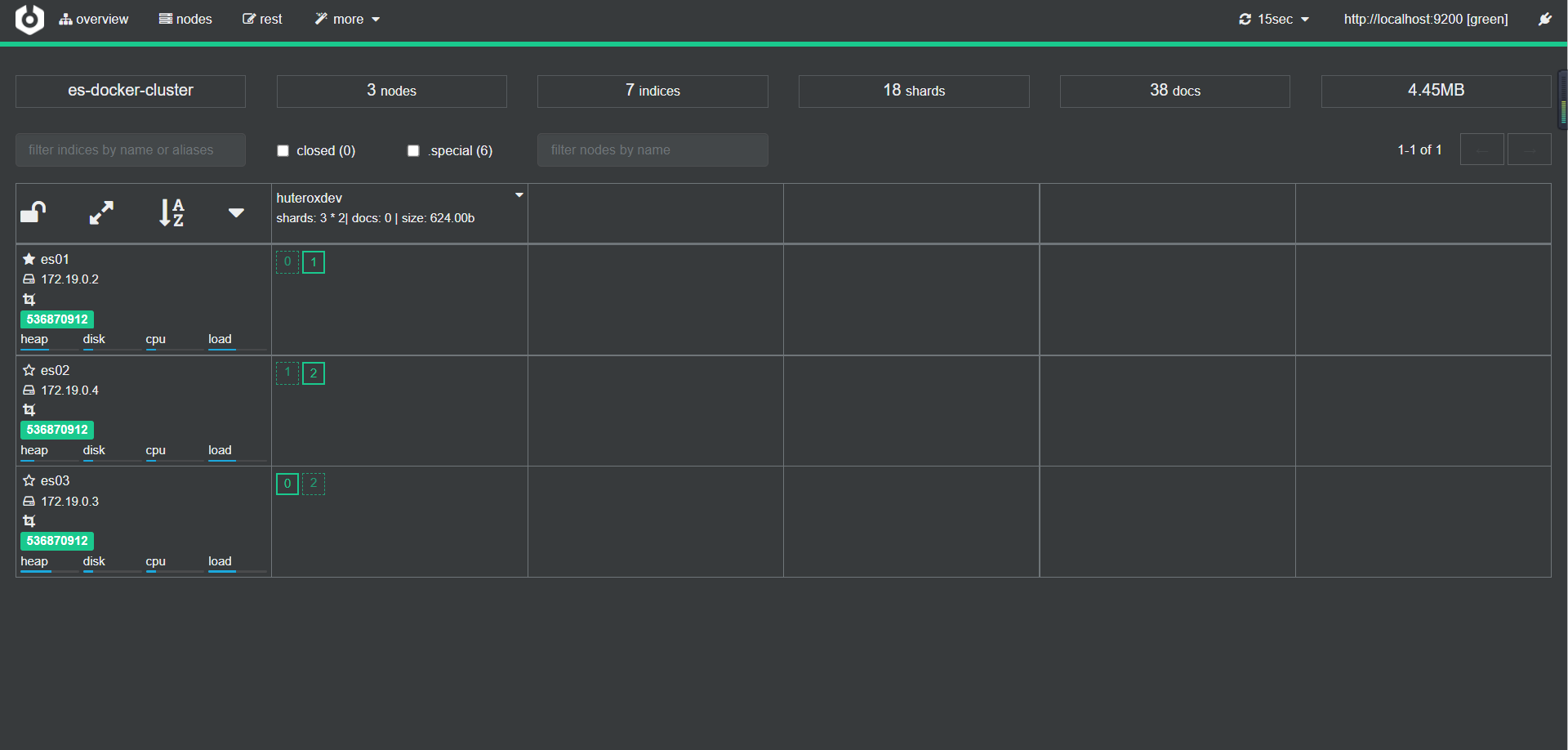Click the 536870912 badge for es02

click(x=57, y=430)
